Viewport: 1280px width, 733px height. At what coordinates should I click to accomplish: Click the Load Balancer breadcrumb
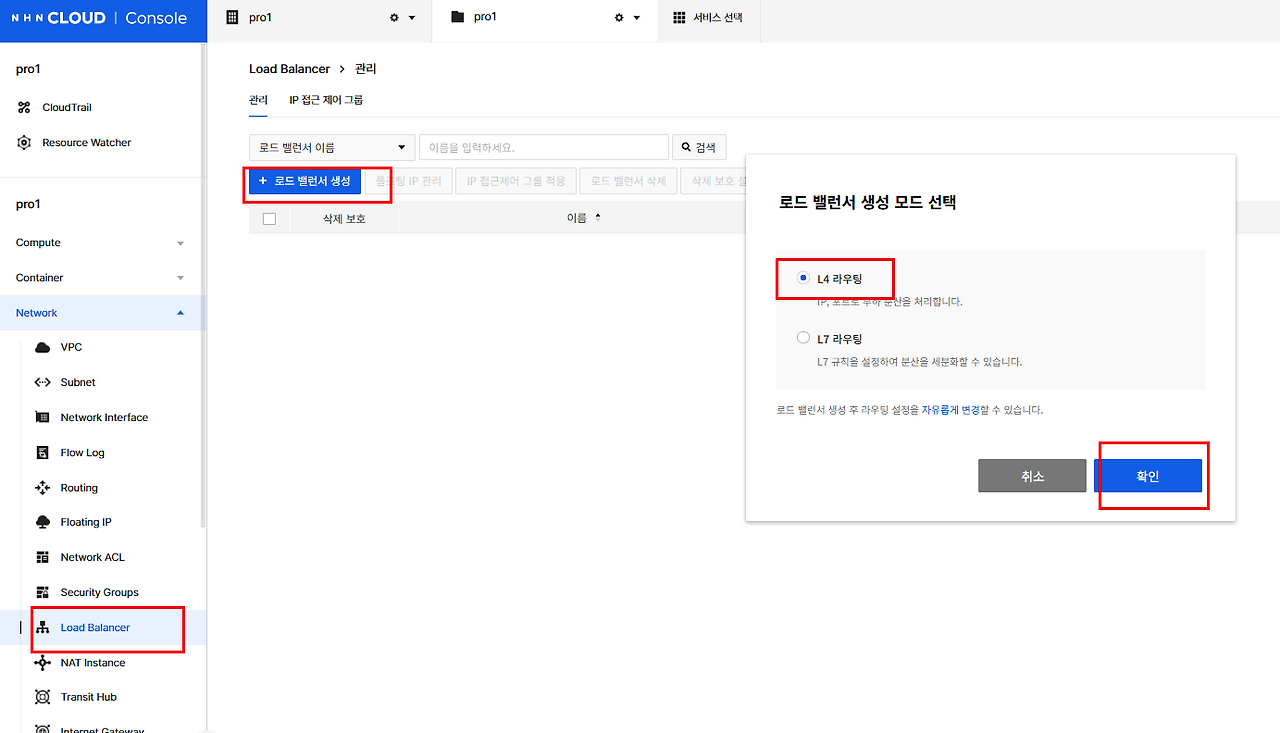pyautogui.click(x=289, y=69)
